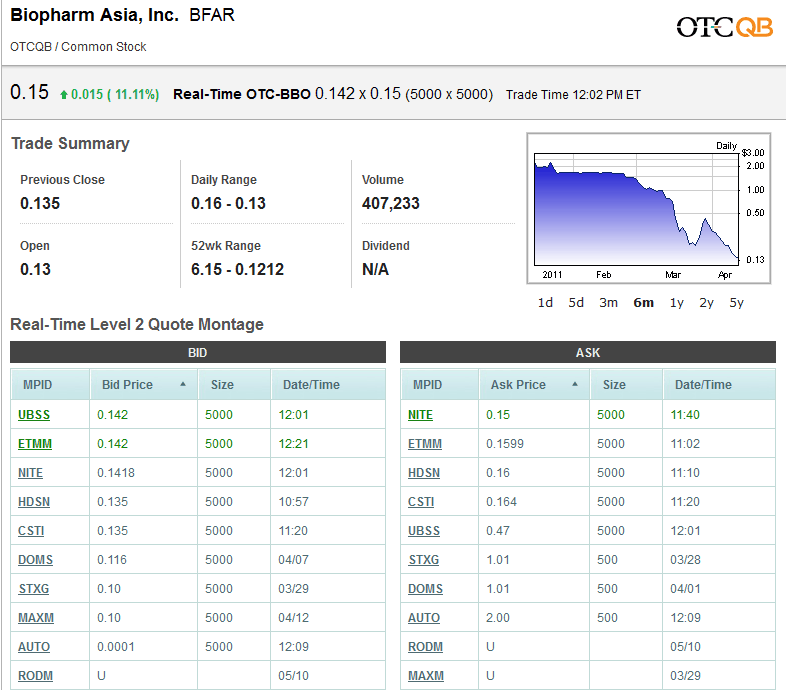The width and height of the screenshot is (786, 690).
Task: Show the 5y chart range
Action: (x=737, y=303)
